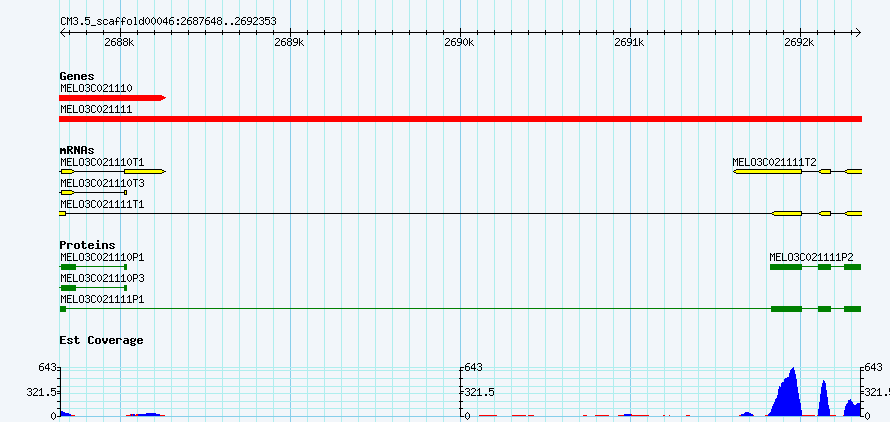890x422 pixels.
Task: Click the scaffold00046 coordinate range text
Action: 169,22
